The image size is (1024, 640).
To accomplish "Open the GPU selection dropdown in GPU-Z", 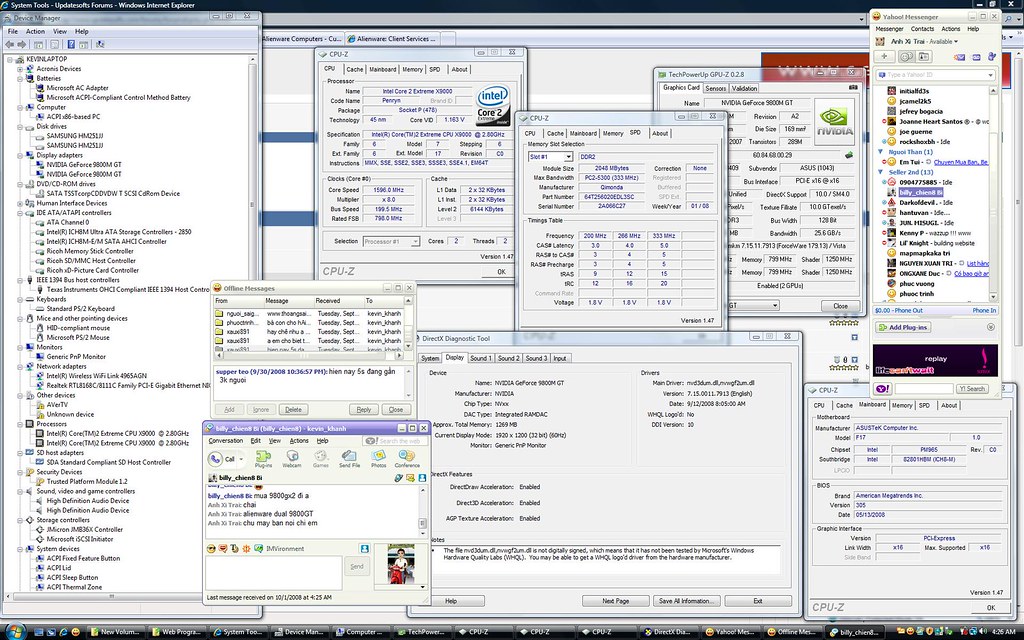I will [x=775, y=305].
